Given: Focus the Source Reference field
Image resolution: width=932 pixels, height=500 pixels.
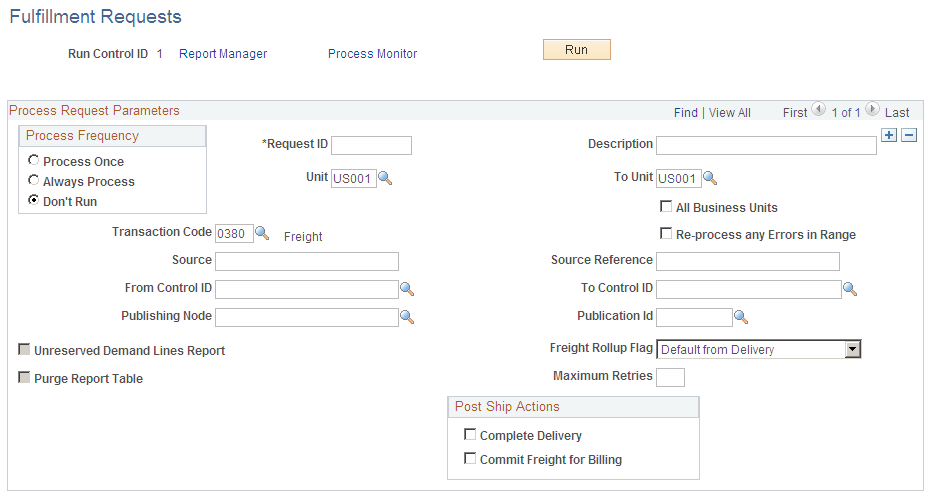Looking at the screenshot, I should pos(748,262).
